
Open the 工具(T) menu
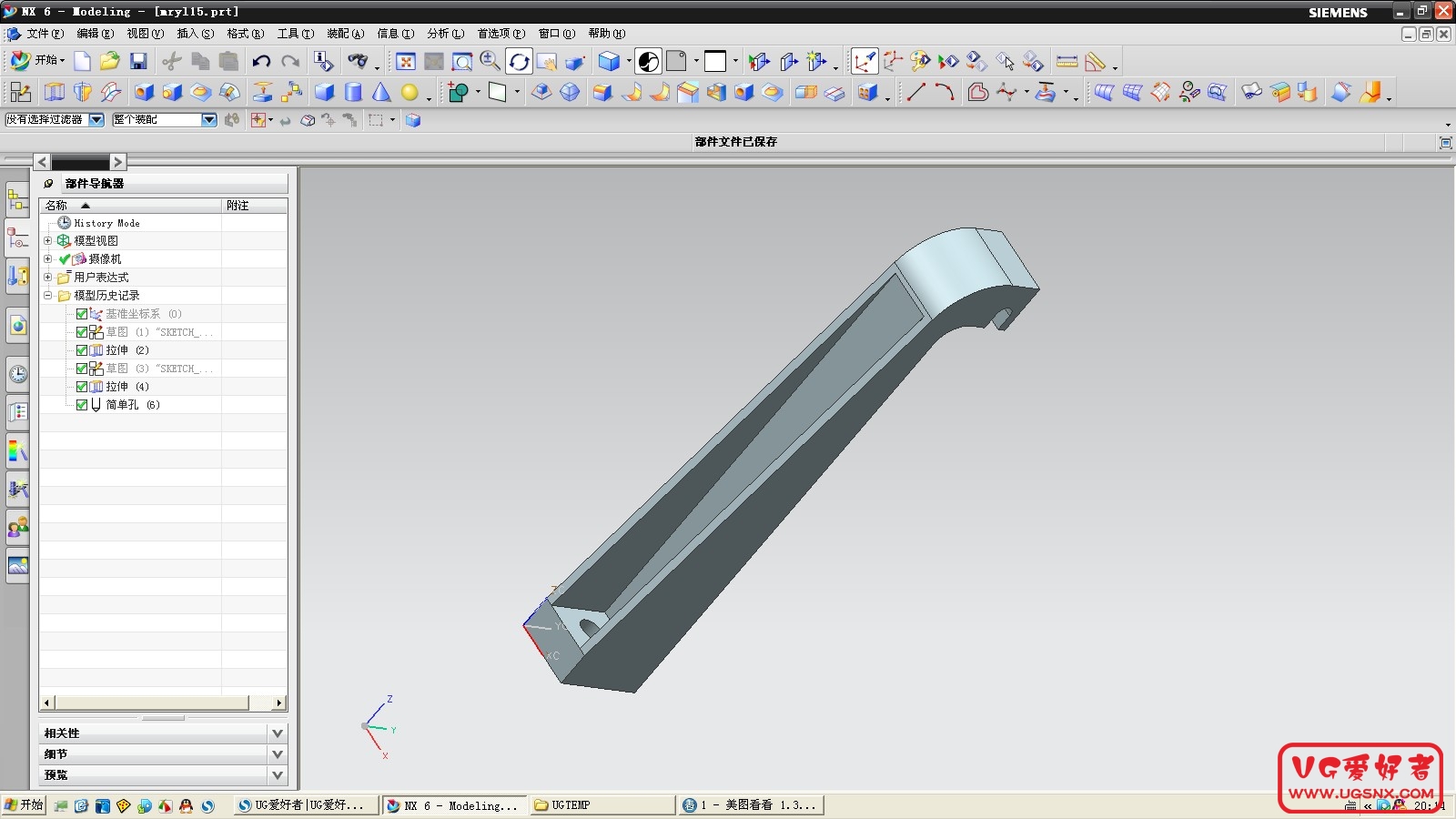tap(296, 34)
